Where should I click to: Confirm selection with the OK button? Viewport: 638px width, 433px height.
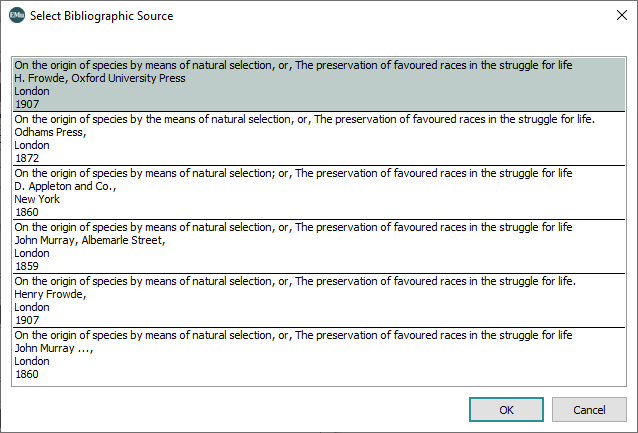[506, 410]
